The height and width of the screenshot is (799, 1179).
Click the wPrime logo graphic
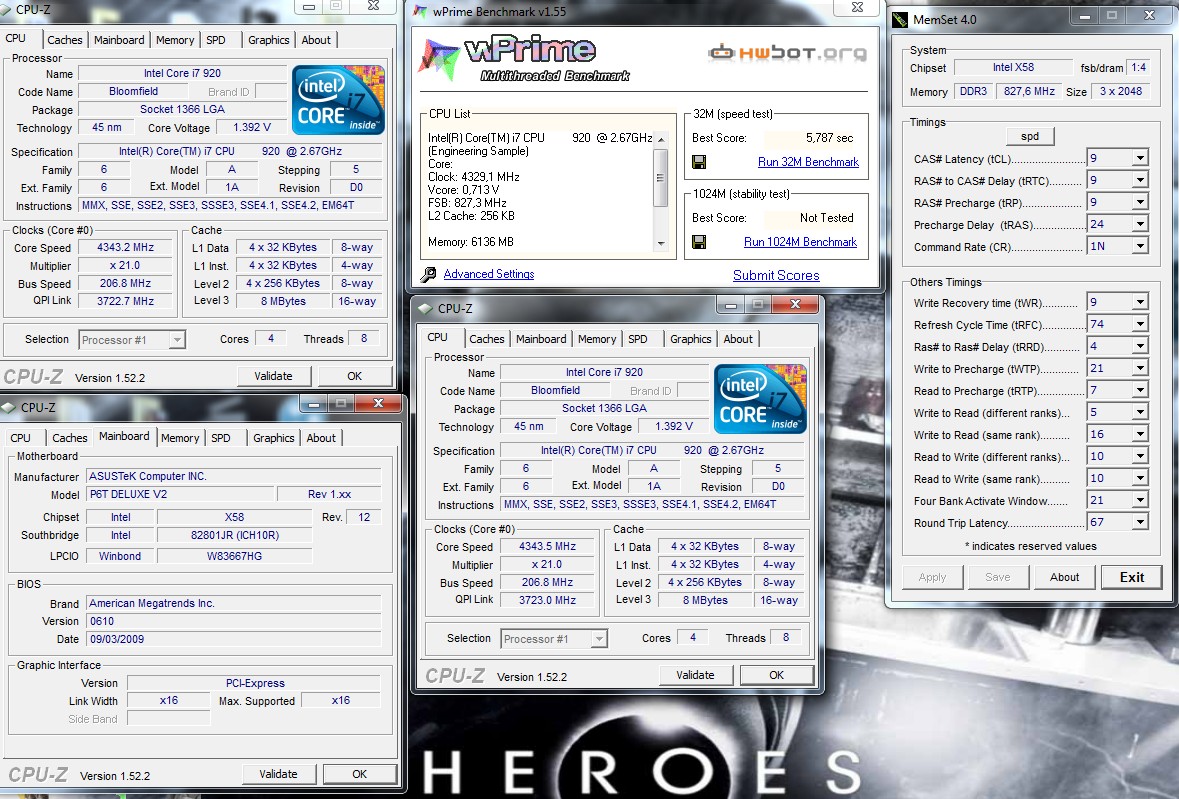[525, 59]
